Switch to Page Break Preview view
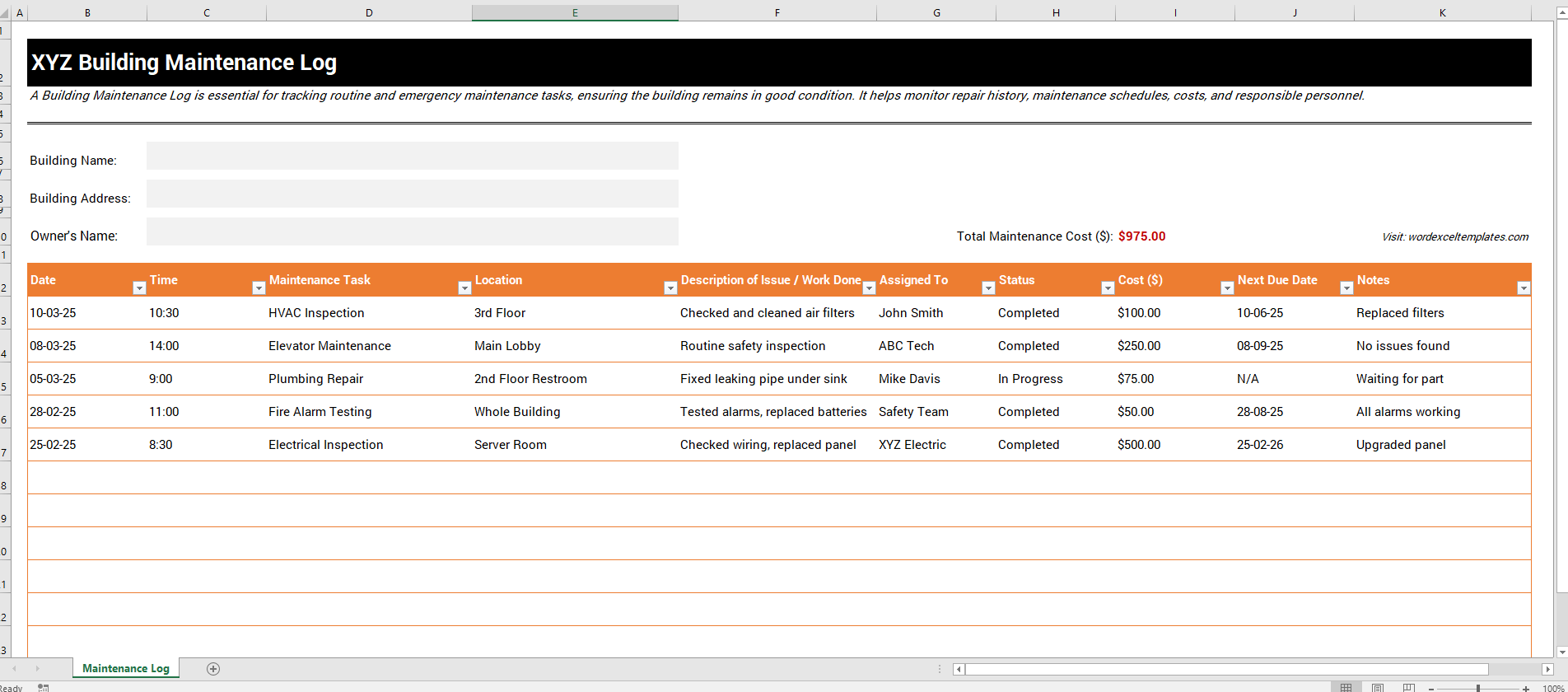 pos(1409,687)
